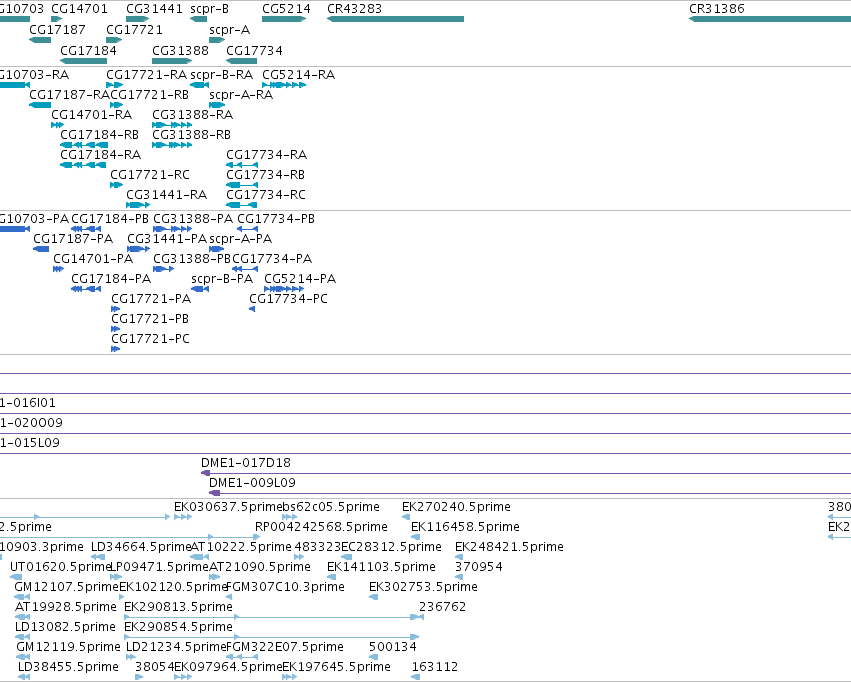
Task: Open protein CG17187-PA
Action: [73, 239]
